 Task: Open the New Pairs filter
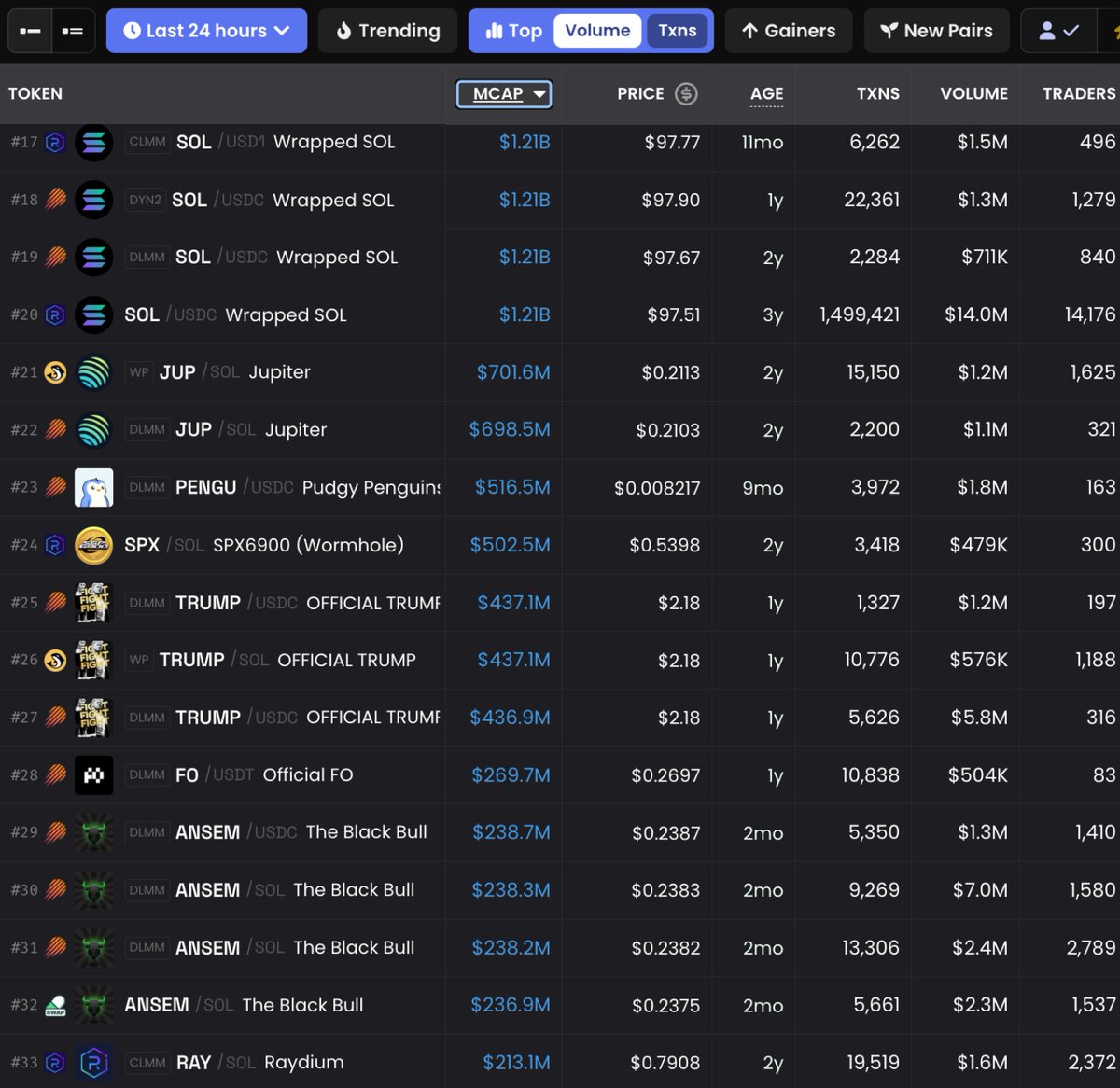[x=936, y=31]
